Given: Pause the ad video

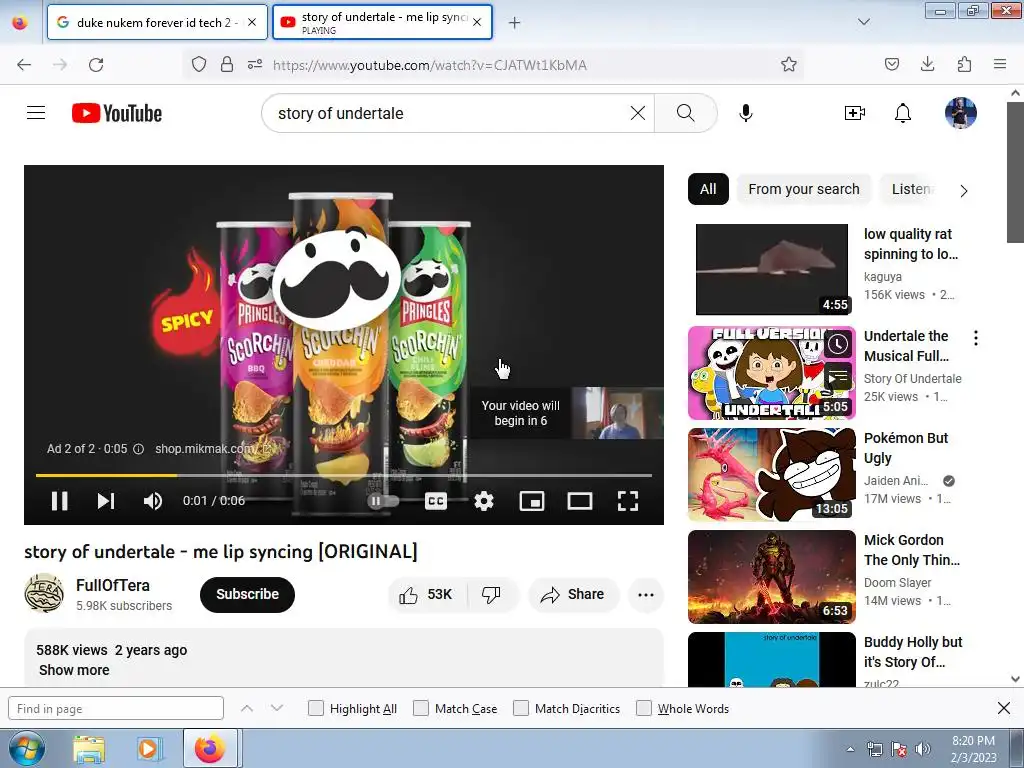Looking at the screenshot, I should pyautogui.click(x=59, y=501).
